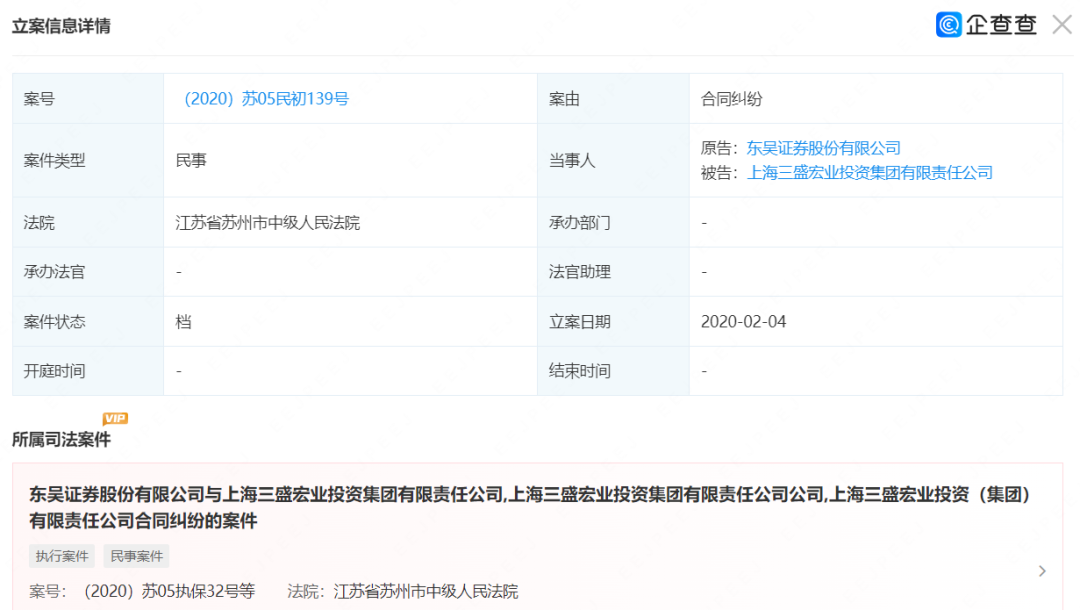Screen dimensions: 1080x610
Task: Click the 开庭时间 label cell
Action: pyautogui.click(x=88, y=371)
